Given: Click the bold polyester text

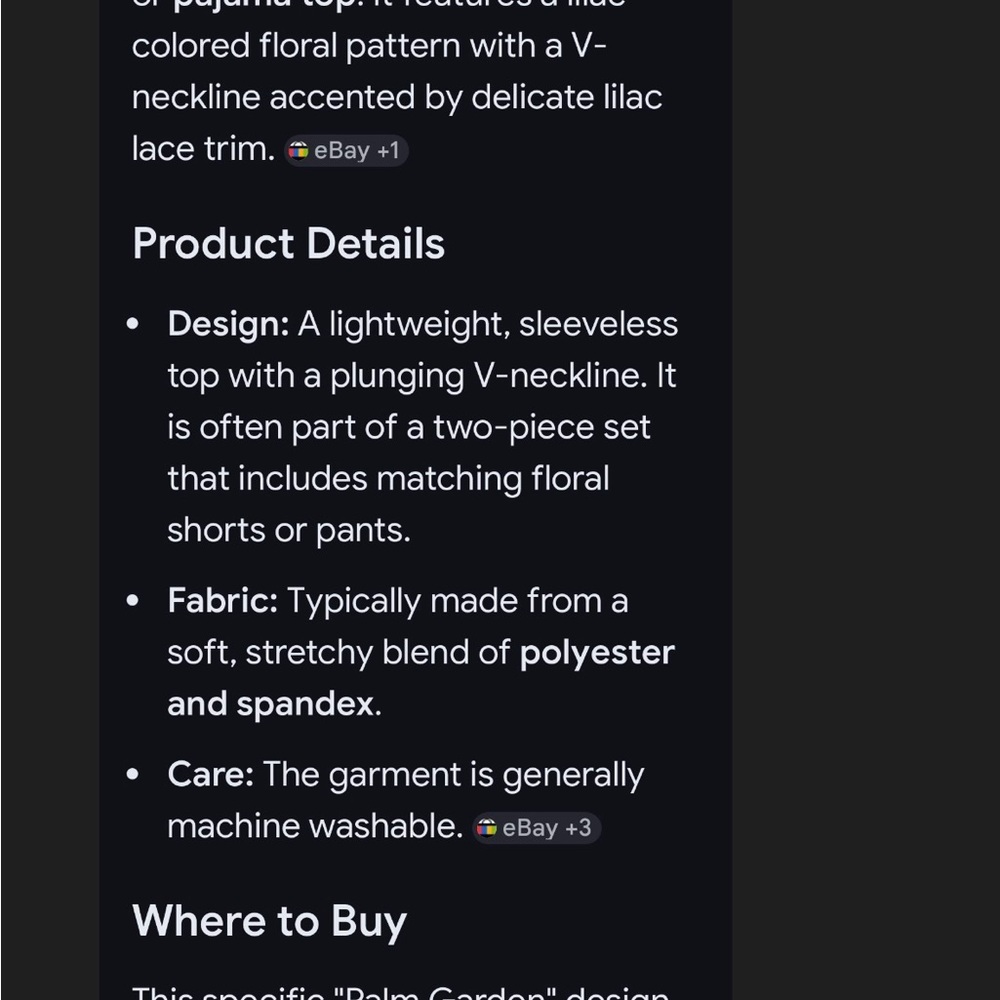Looking at the screenshot, I should tap(597, 653).
